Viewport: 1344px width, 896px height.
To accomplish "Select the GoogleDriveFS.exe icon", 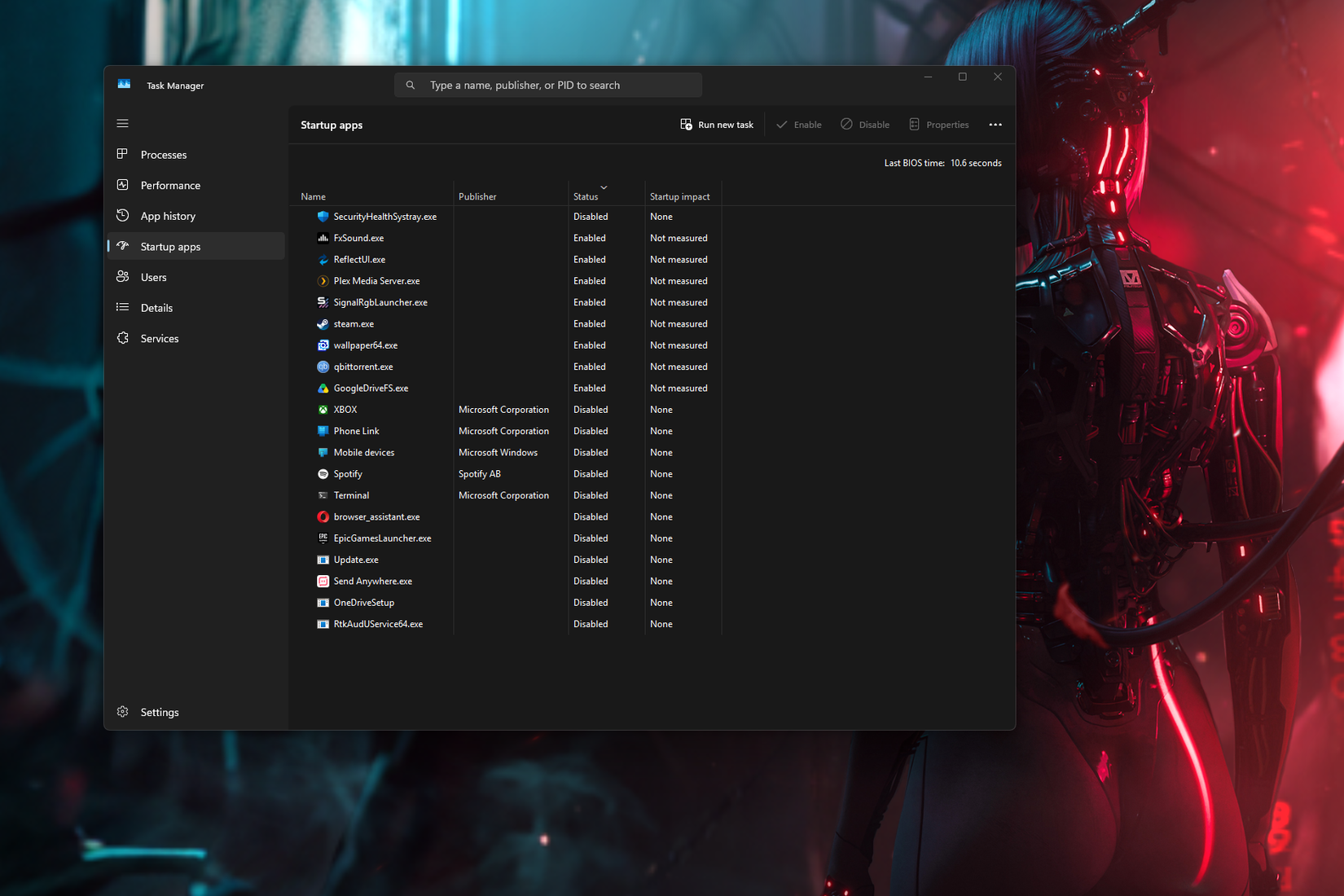I will click(323, 389).
